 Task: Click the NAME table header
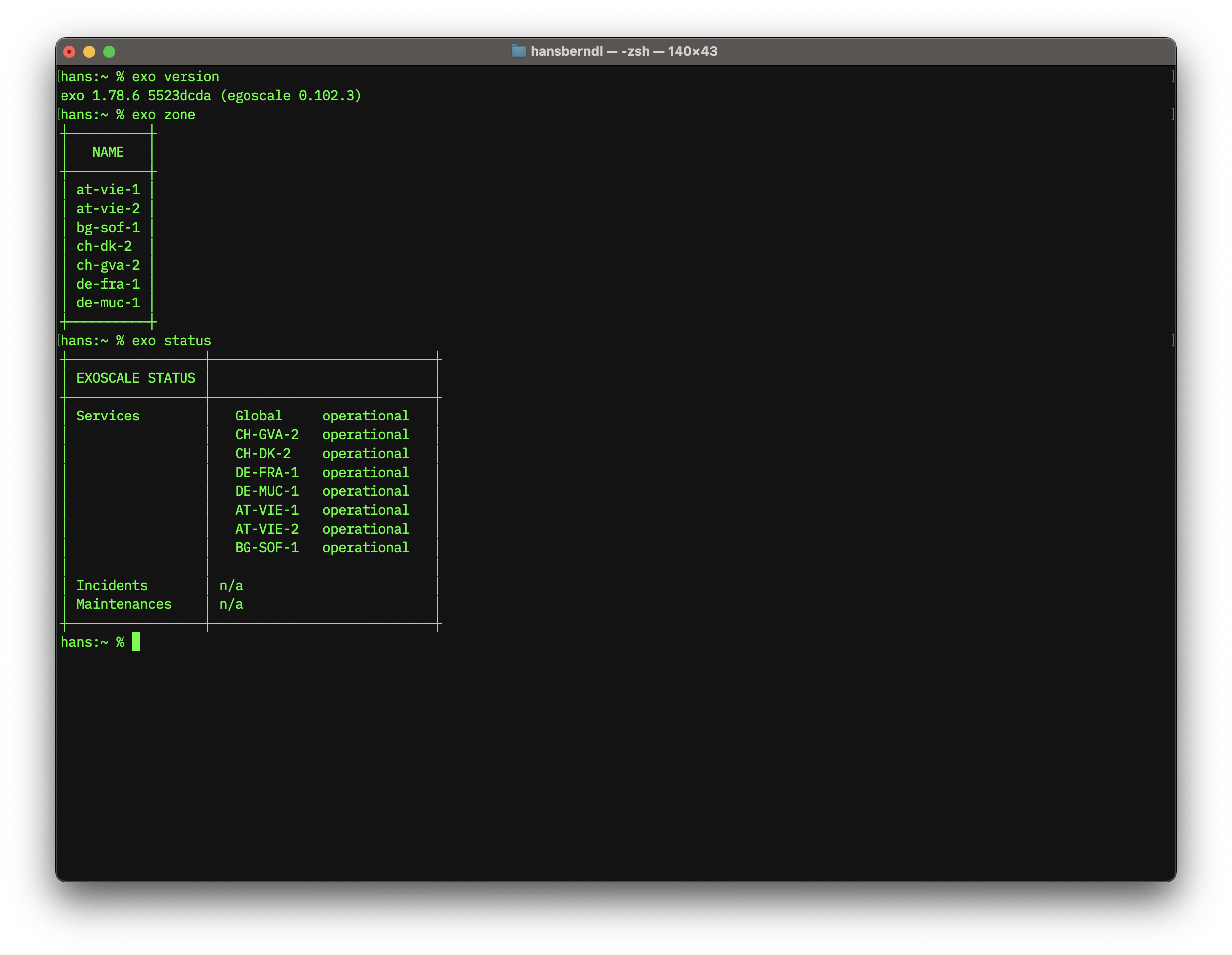pyautogui.click(x=108, y=152)
